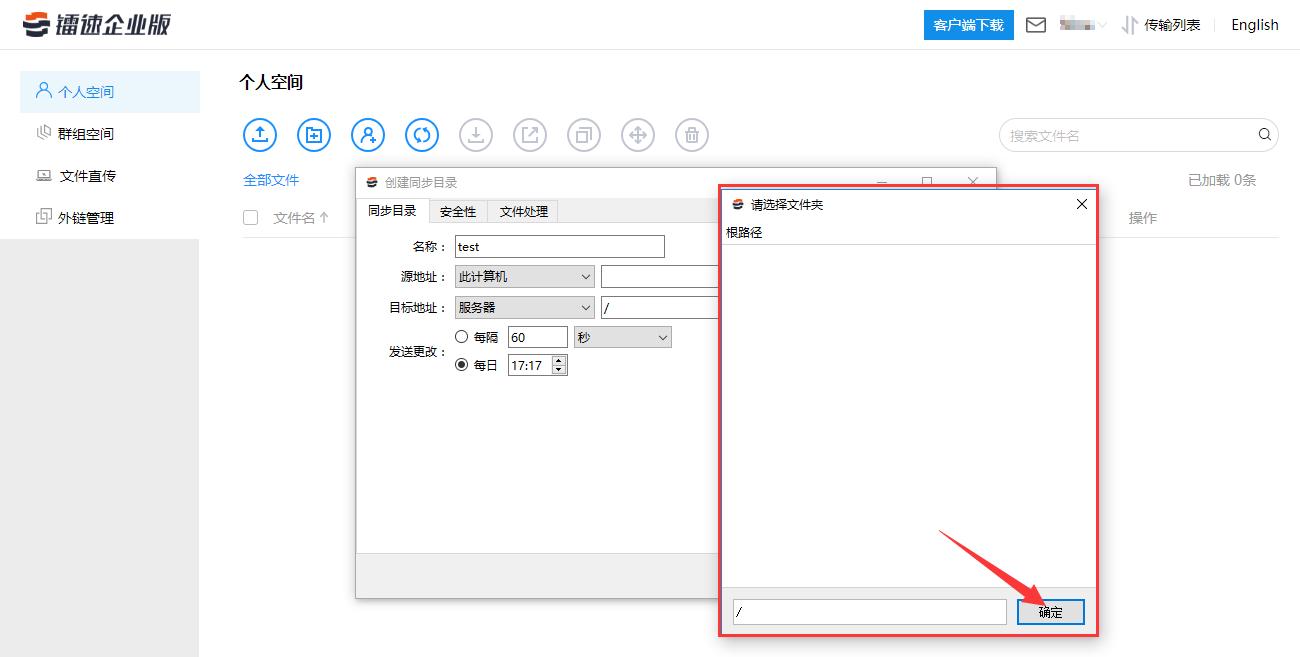Click the root path input showing /
This screenshot has width=1300, height=657.
tap(868, 611)
